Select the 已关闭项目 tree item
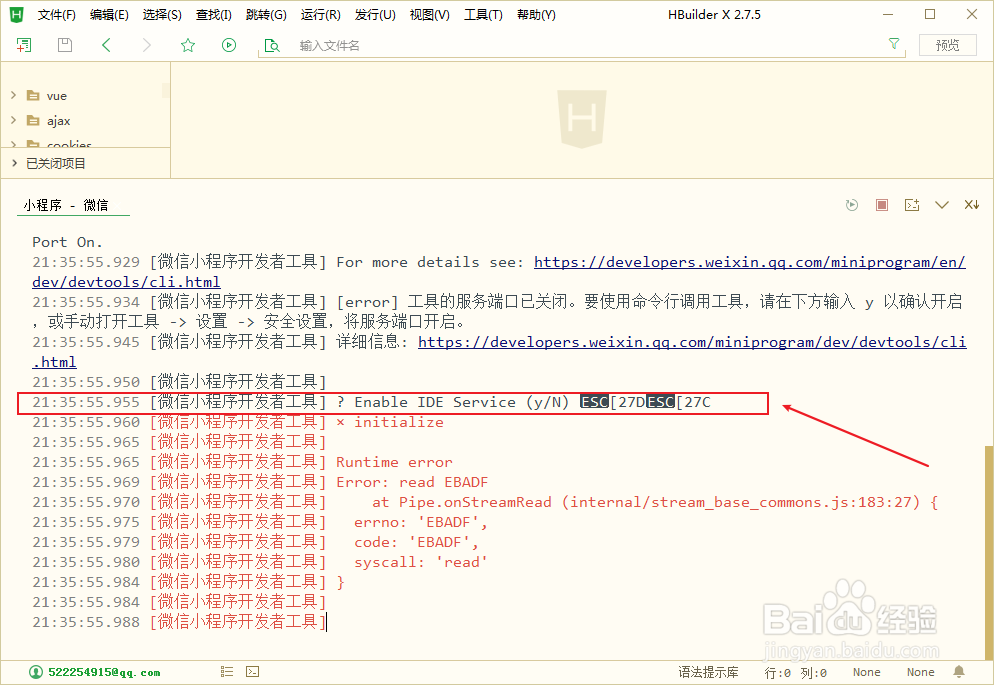Viewport: 994px width, 685px height. tap(86, 163)
